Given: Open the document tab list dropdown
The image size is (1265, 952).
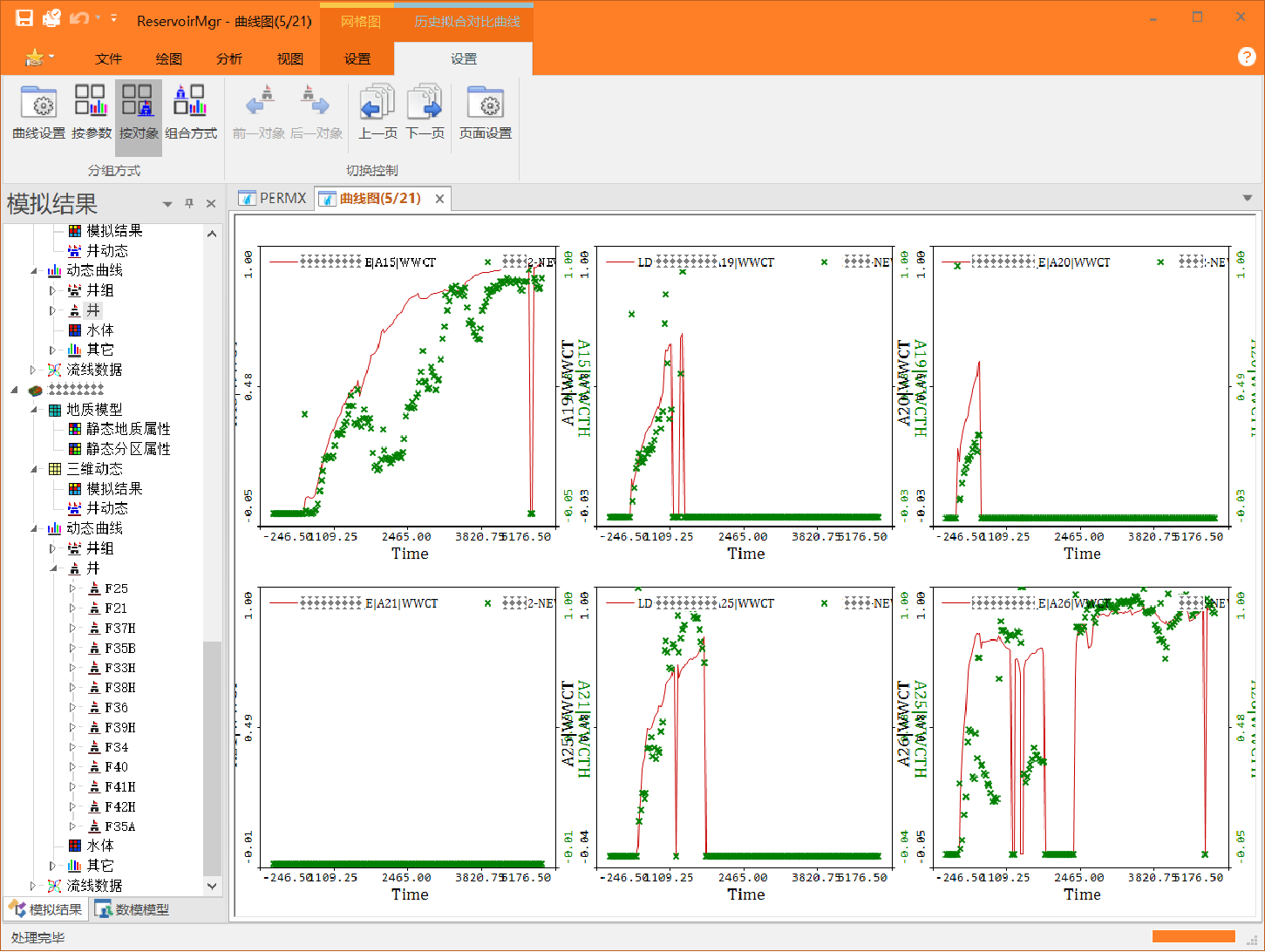Looking at the screenshot, I should coord(1248,199).
